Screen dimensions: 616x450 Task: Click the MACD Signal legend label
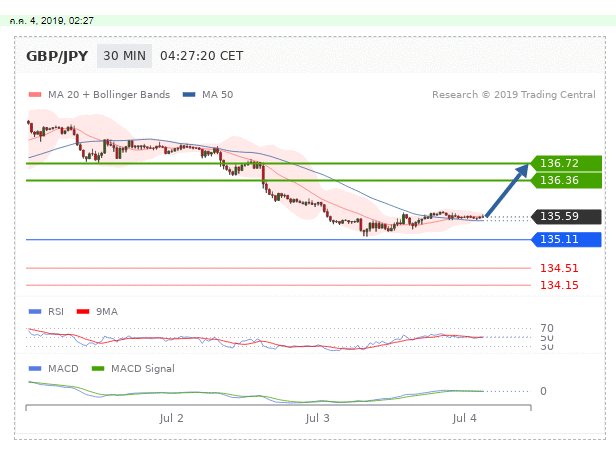(143, 369)
